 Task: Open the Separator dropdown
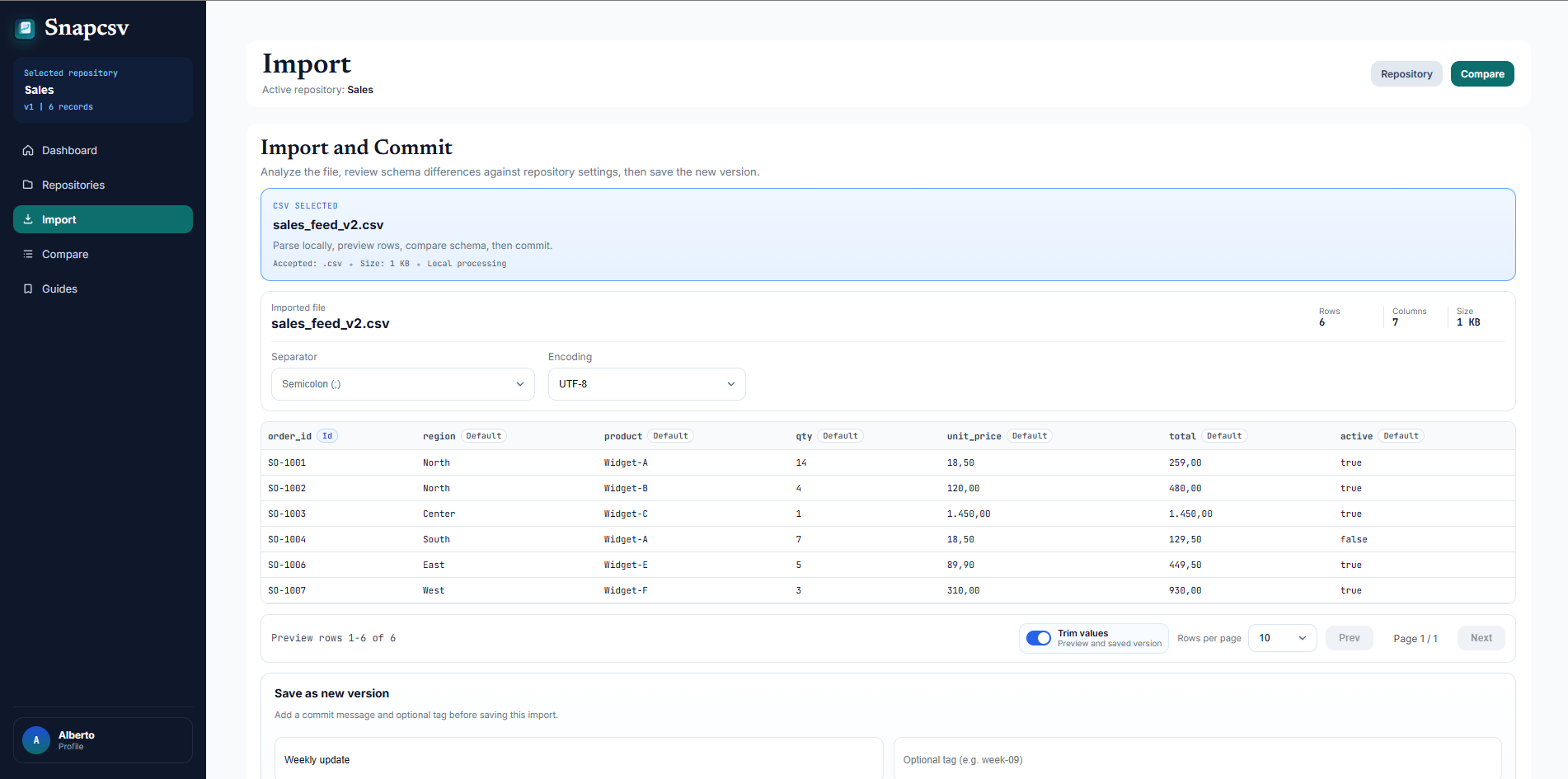point(403,384)
